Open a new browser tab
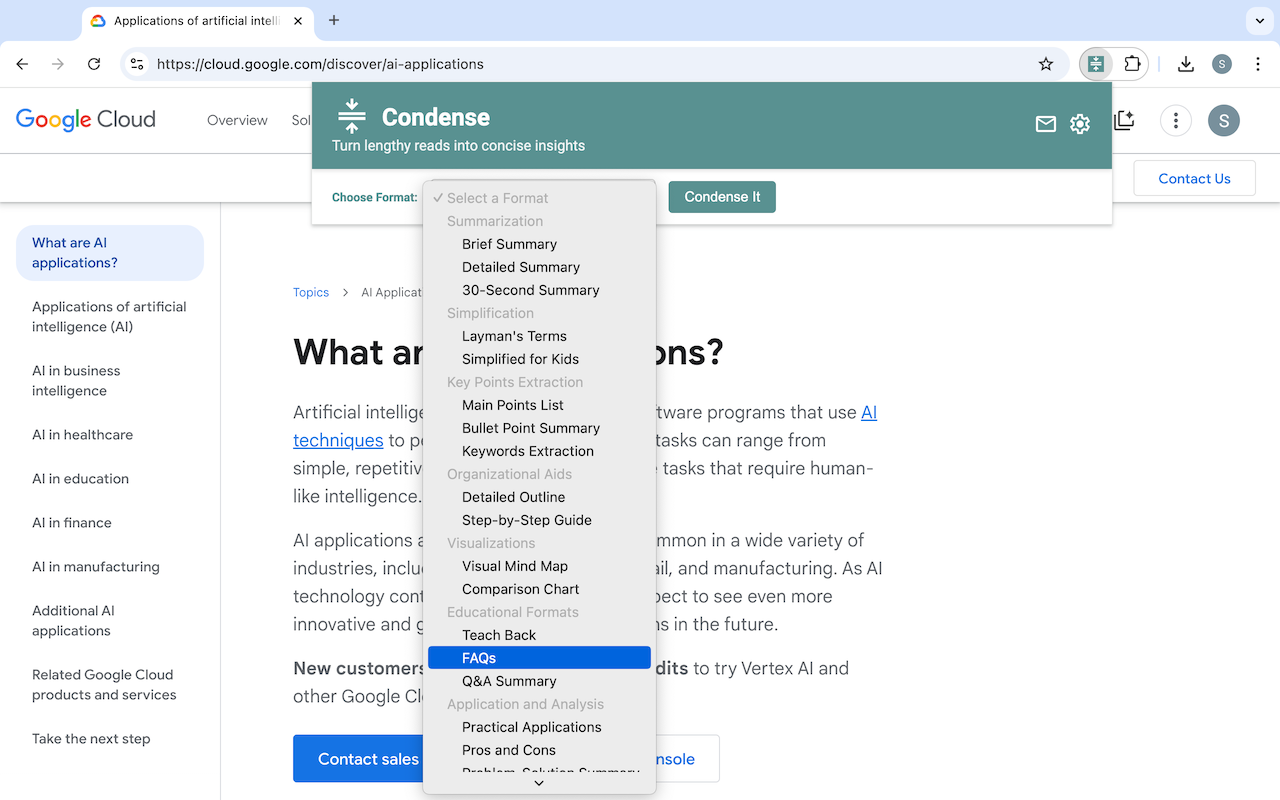Image resolution: width=1280 pixels, height=800 pixels. coord(334,20)
